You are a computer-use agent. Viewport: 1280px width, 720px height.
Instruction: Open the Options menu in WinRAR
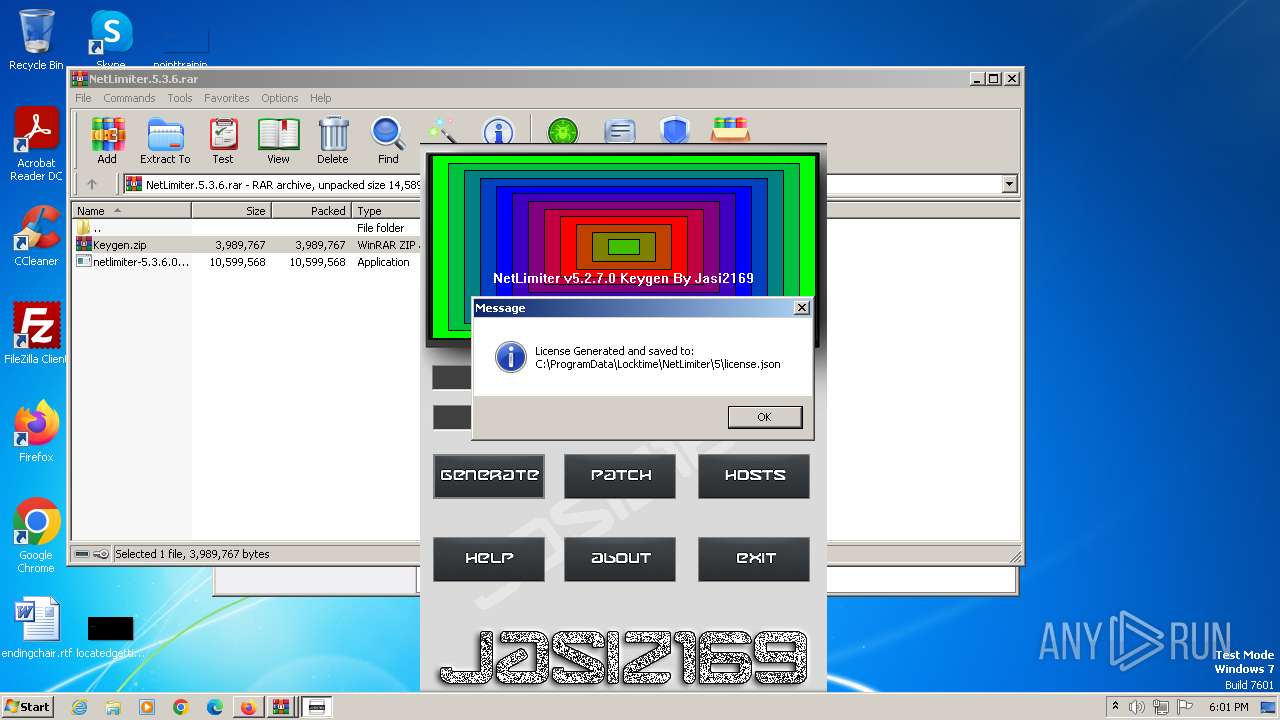tap(280, 98)
